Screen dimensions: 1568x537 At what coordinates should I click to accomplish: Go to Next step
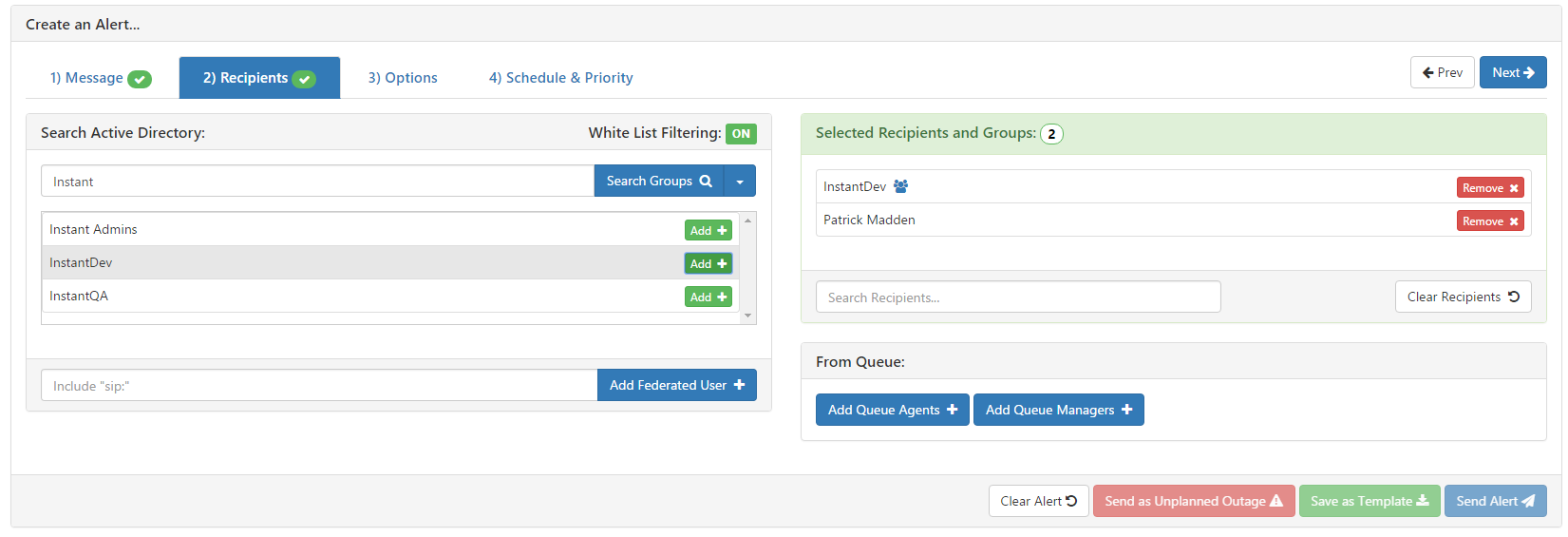pos(1513,72)
